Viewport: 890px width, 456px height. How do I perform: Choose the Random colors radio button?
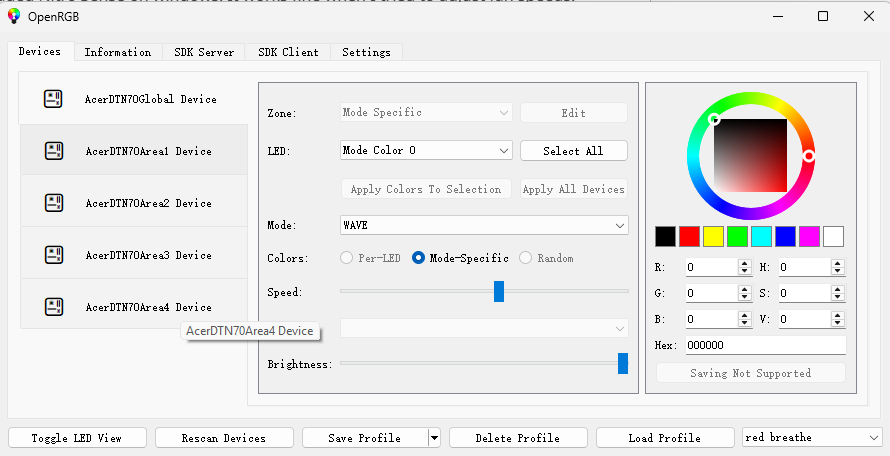click(526, 258)
